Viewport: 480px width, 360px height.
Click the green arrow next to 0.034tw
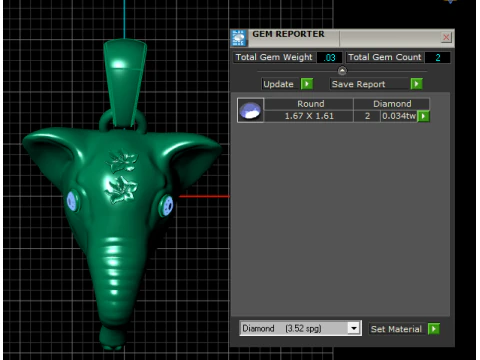click(x=423, y=116)
